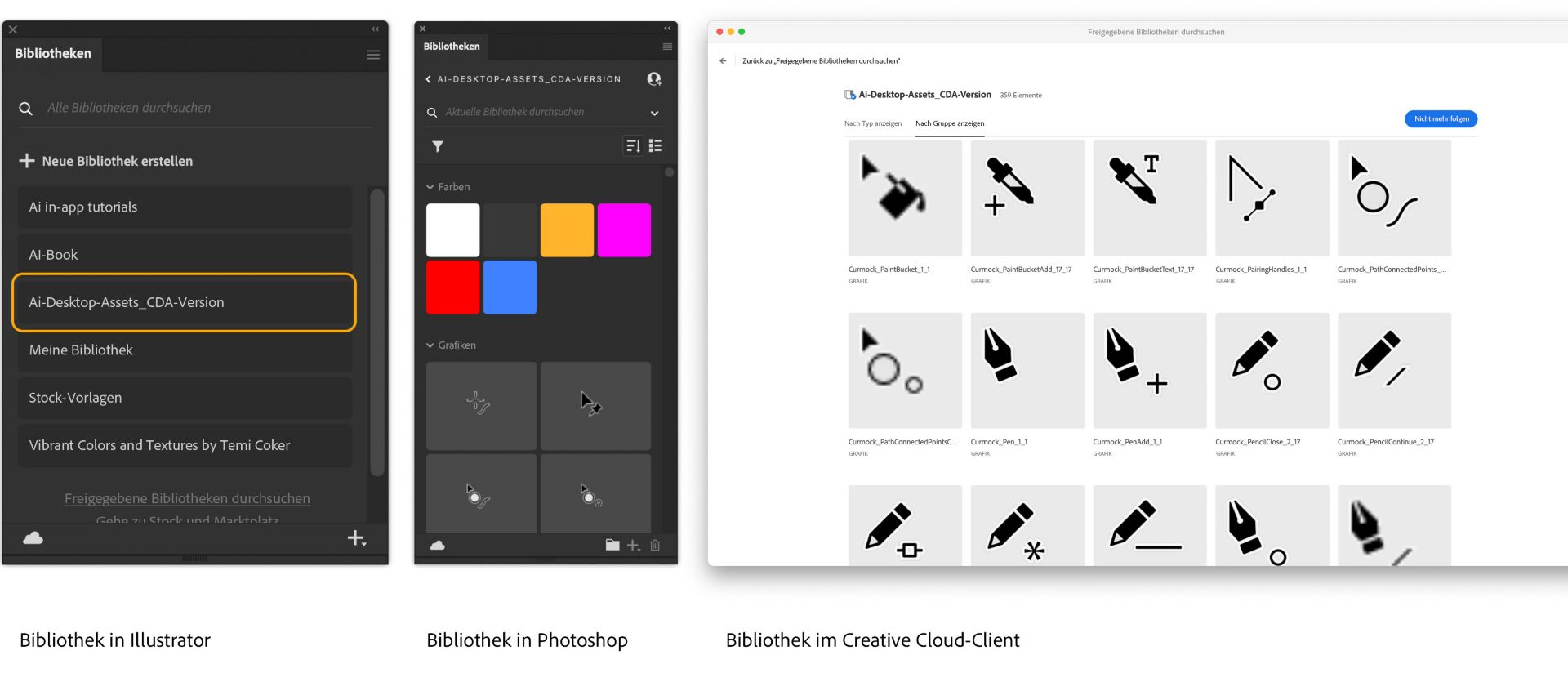Switch to Nach Typ anzeigen tab
Viewport: 1568px width, 682px height.
click(x=873, y=123)
